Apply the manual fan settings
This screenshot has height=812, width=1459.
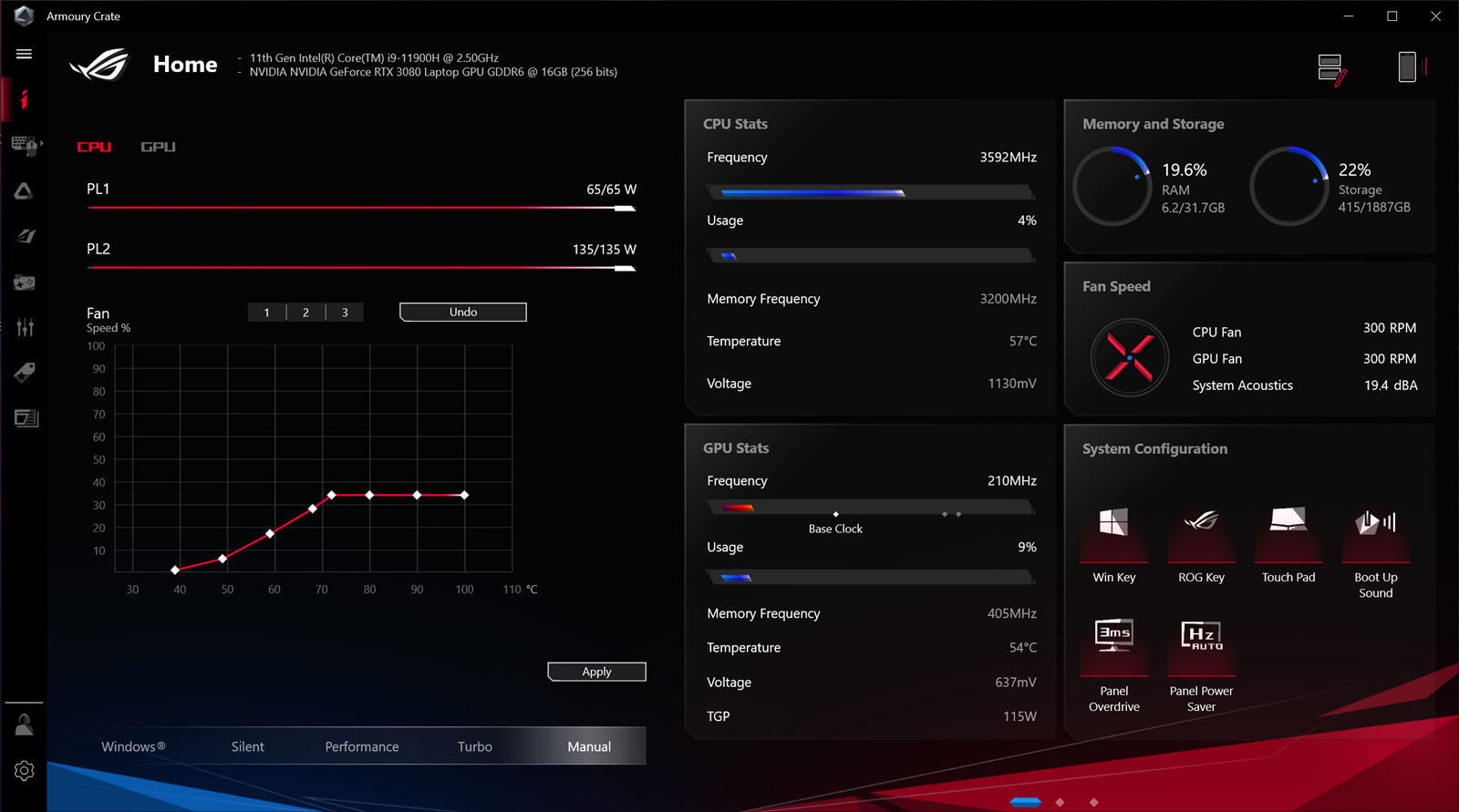(x=596, y=672)
